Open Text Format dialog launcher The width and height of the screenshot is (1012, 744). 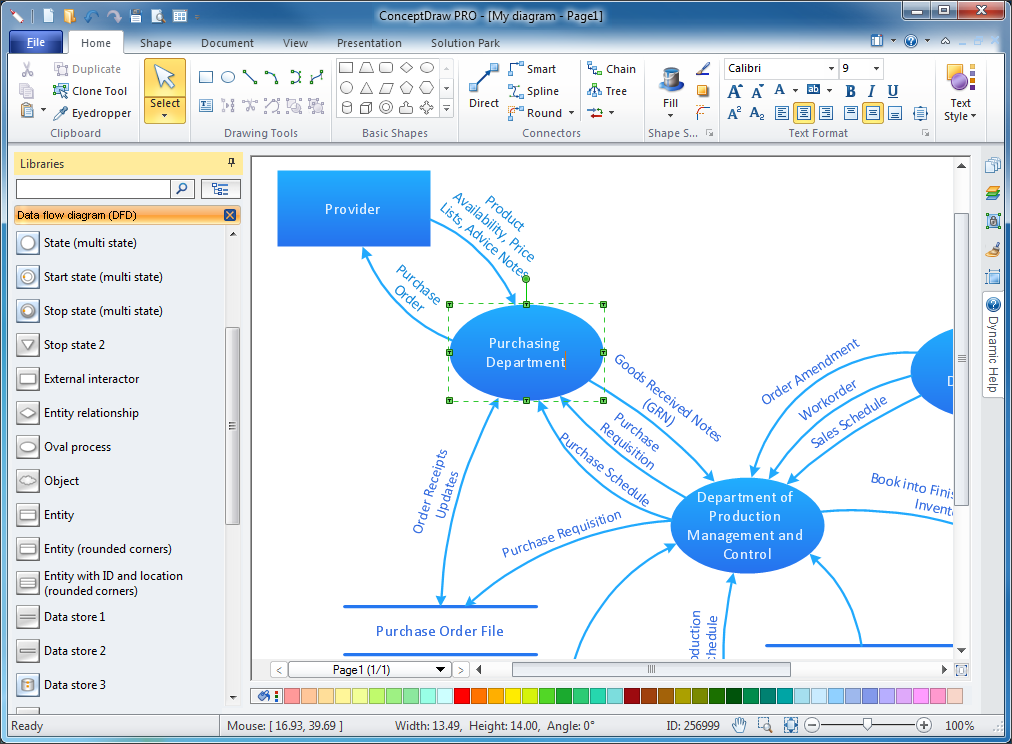pos(926,133)
